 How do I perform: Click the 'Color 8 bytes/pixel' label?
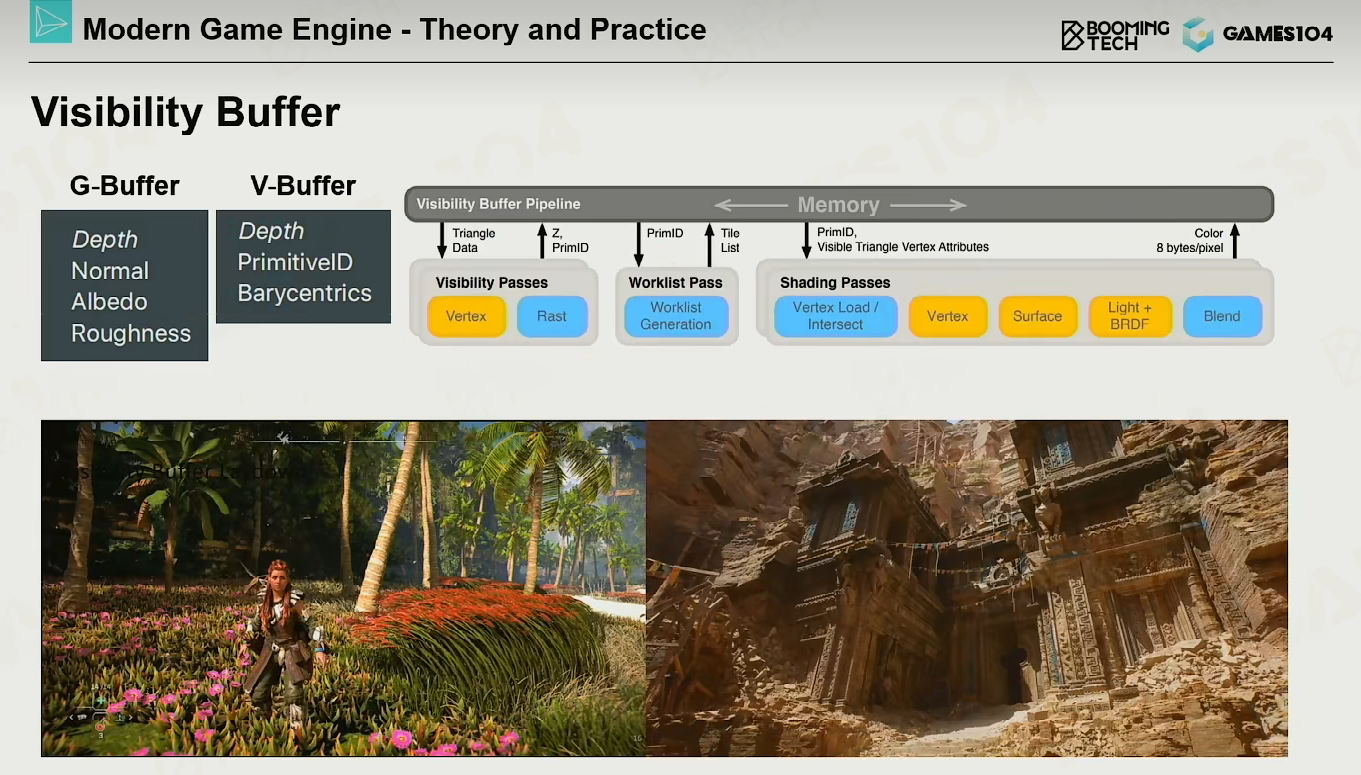[1189, 240]
